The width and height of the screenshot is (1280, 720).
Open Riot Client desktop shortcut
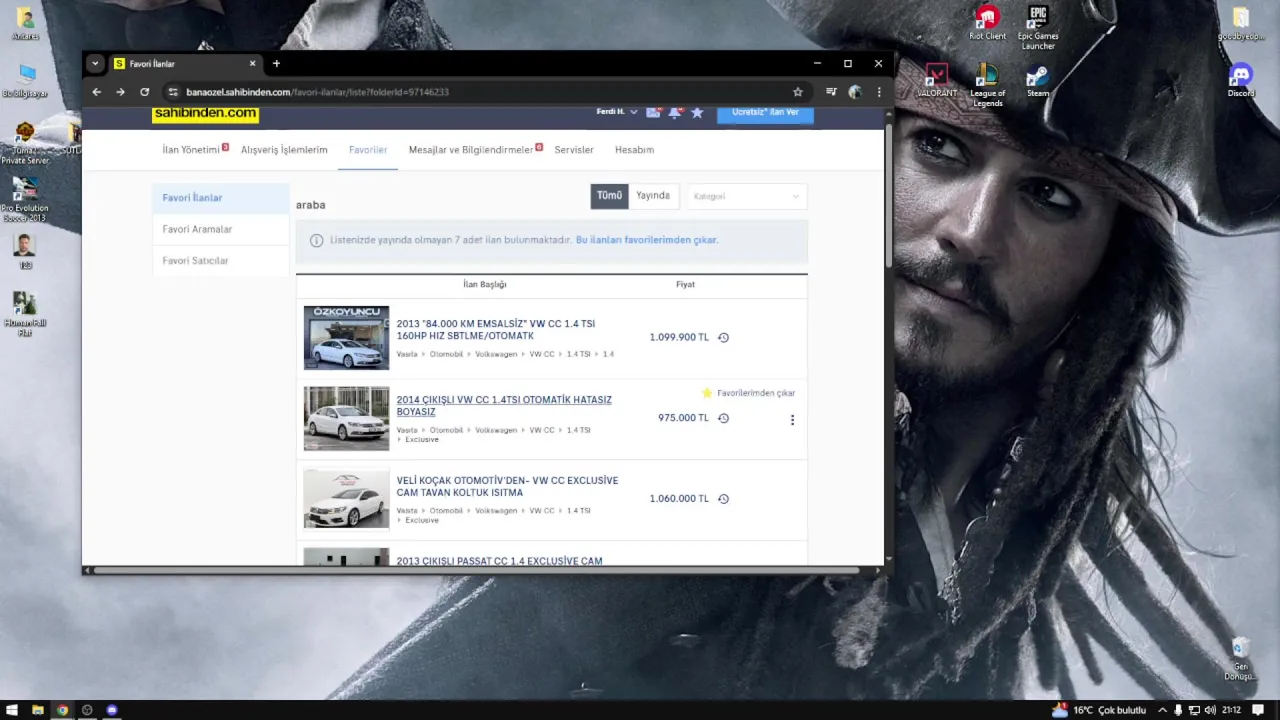click(987, 23)
